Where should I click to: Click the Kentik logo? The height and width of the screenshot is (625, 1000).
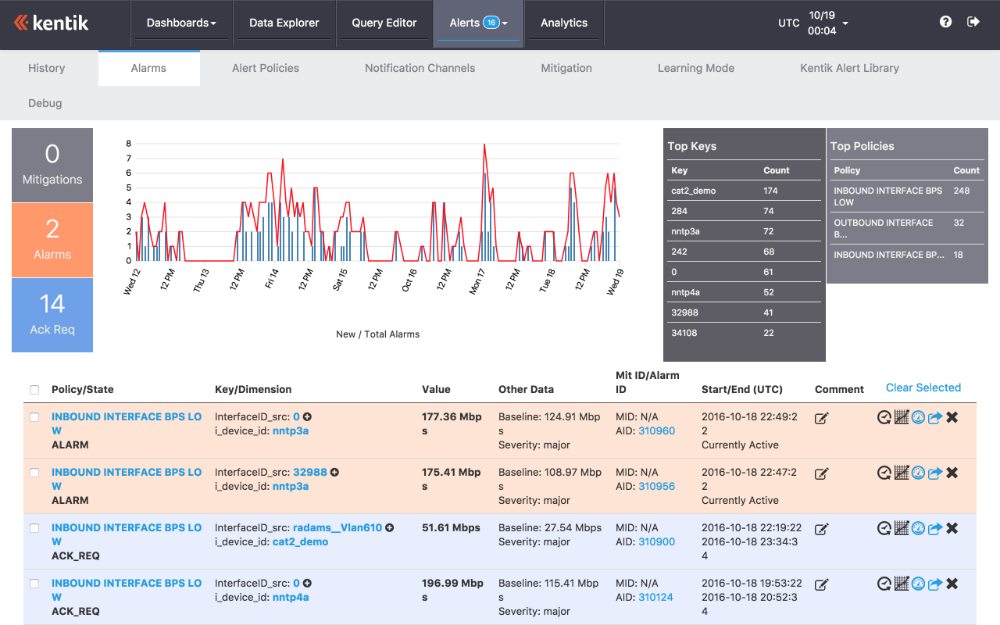coord(51,24)
